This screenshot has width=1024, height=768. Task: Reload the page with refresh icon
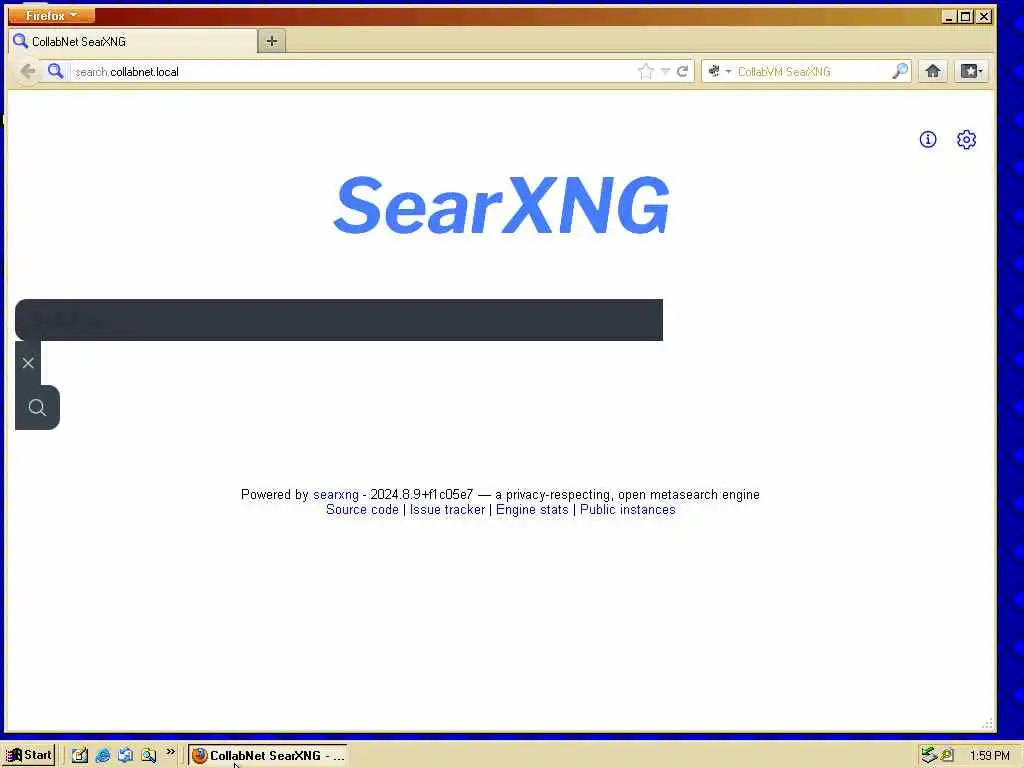pos(682,71)
